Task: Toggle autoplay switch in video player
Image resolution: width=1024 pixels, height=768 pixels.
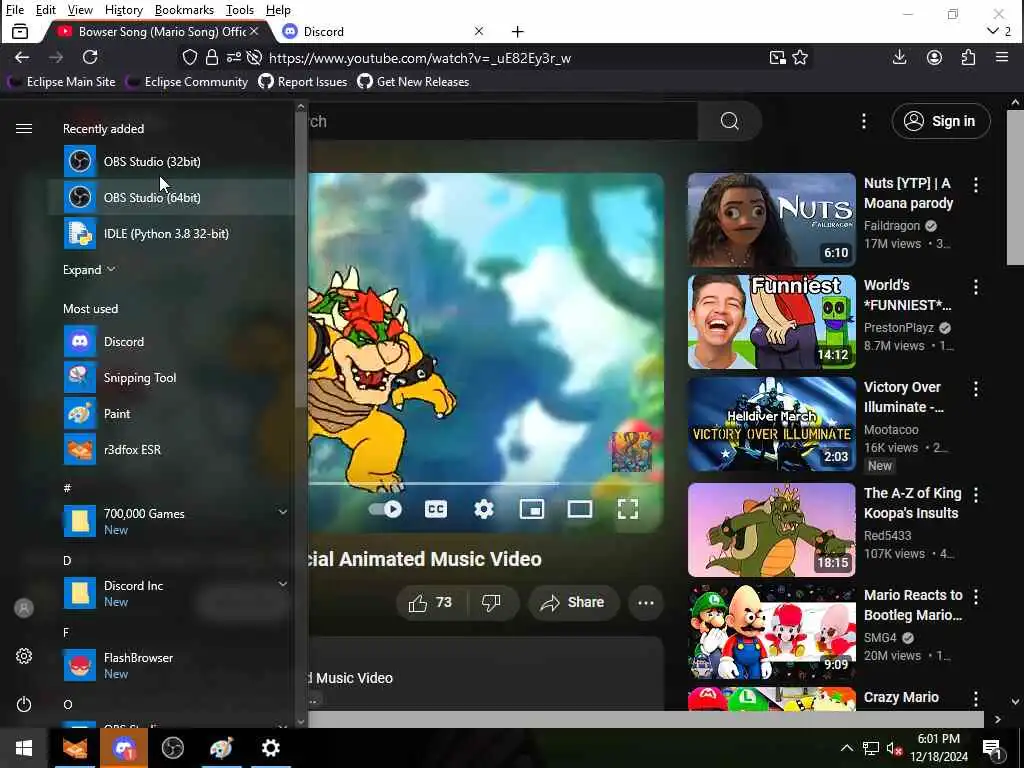Action: pyautogui.click(x=385, y=509)
